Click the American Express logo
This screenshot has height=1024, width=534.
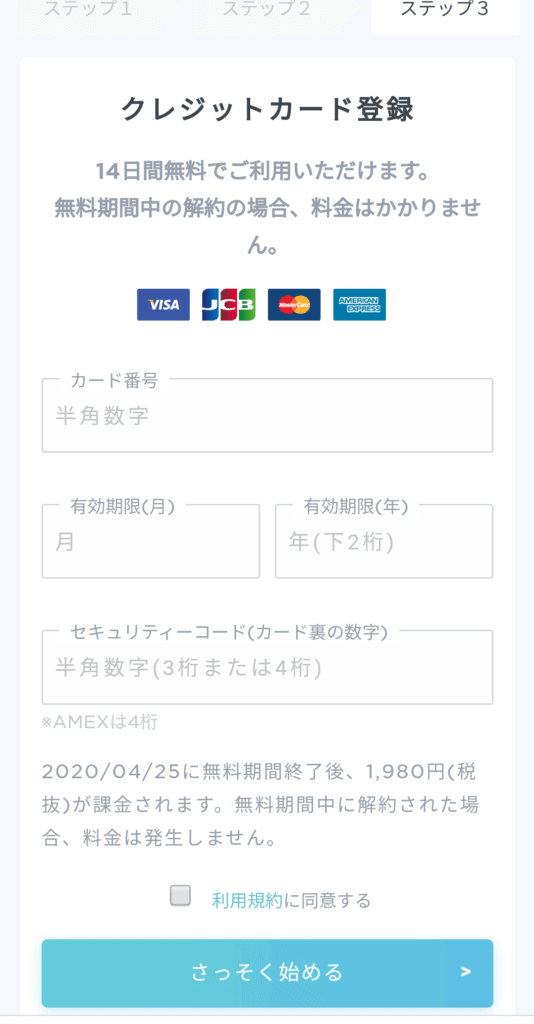coord(359,304)
